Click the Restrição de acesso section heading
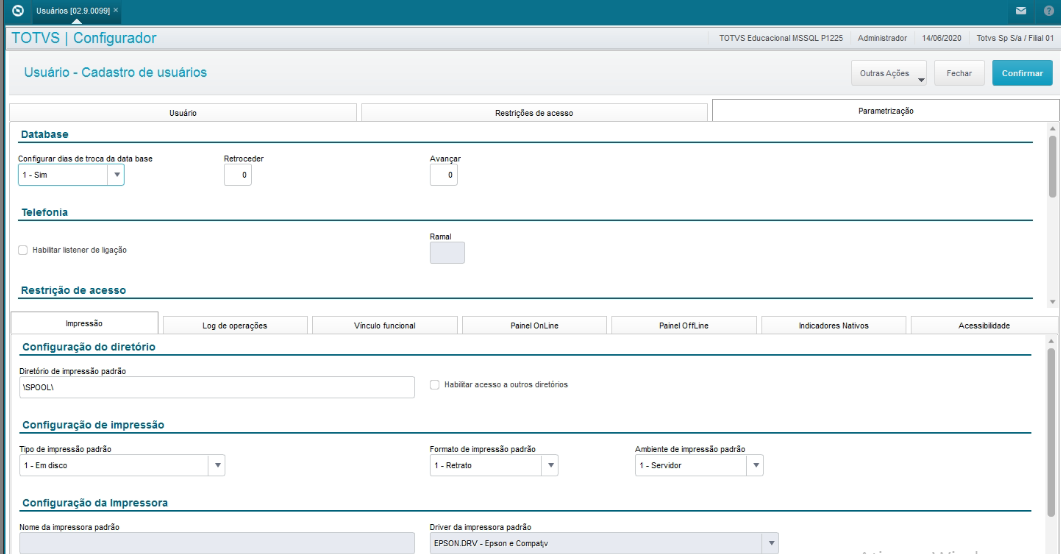This screenshot has width=1061, height=554. (x=73, y=290)
